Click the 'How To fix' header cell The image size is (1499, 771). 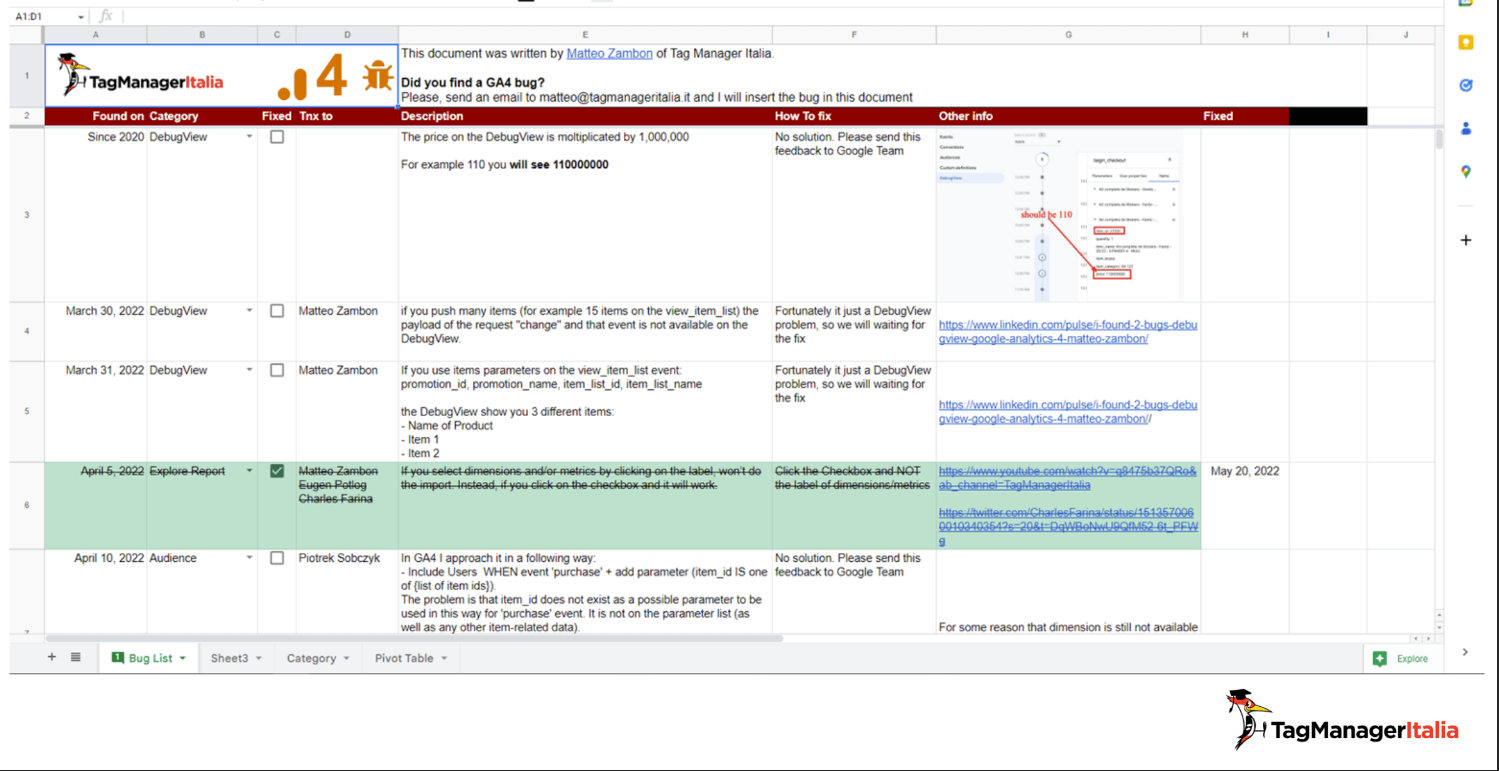[x=854, y=116]
